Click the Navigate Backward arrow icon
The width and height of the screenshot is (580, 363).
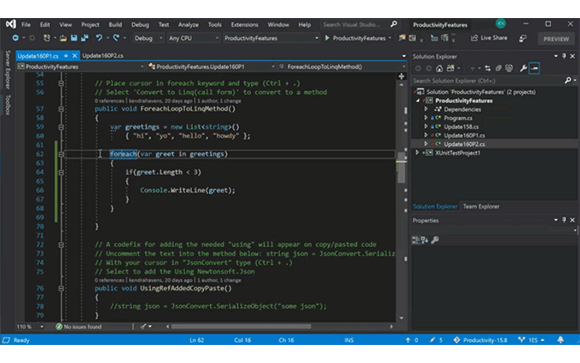coord(15,38)
